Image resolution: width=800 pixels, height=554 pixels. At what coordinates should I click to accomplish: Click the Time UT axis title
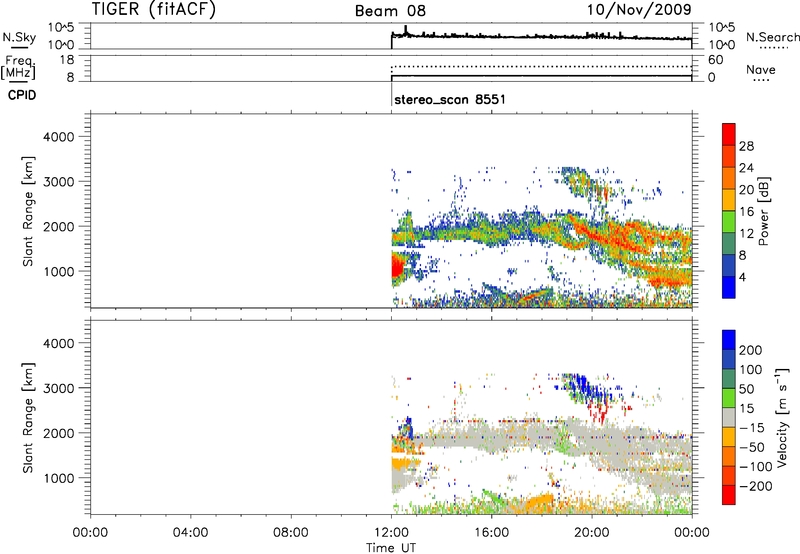(x=391, y=547)
